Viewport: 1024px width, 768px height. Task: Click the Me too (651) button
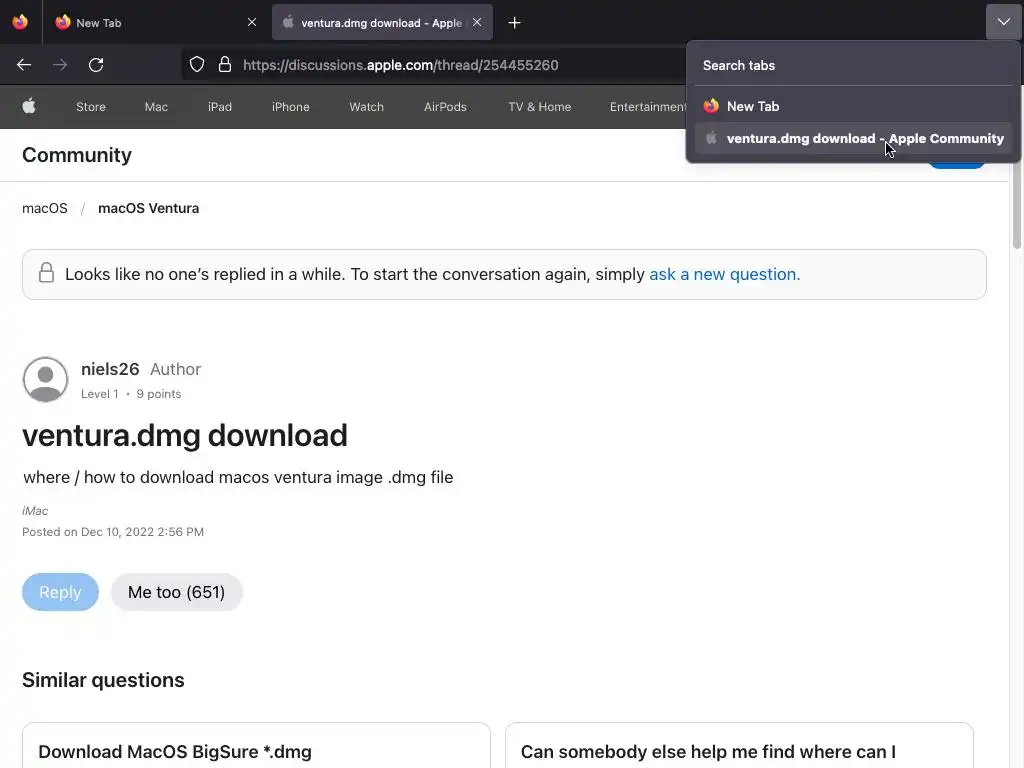176,592
